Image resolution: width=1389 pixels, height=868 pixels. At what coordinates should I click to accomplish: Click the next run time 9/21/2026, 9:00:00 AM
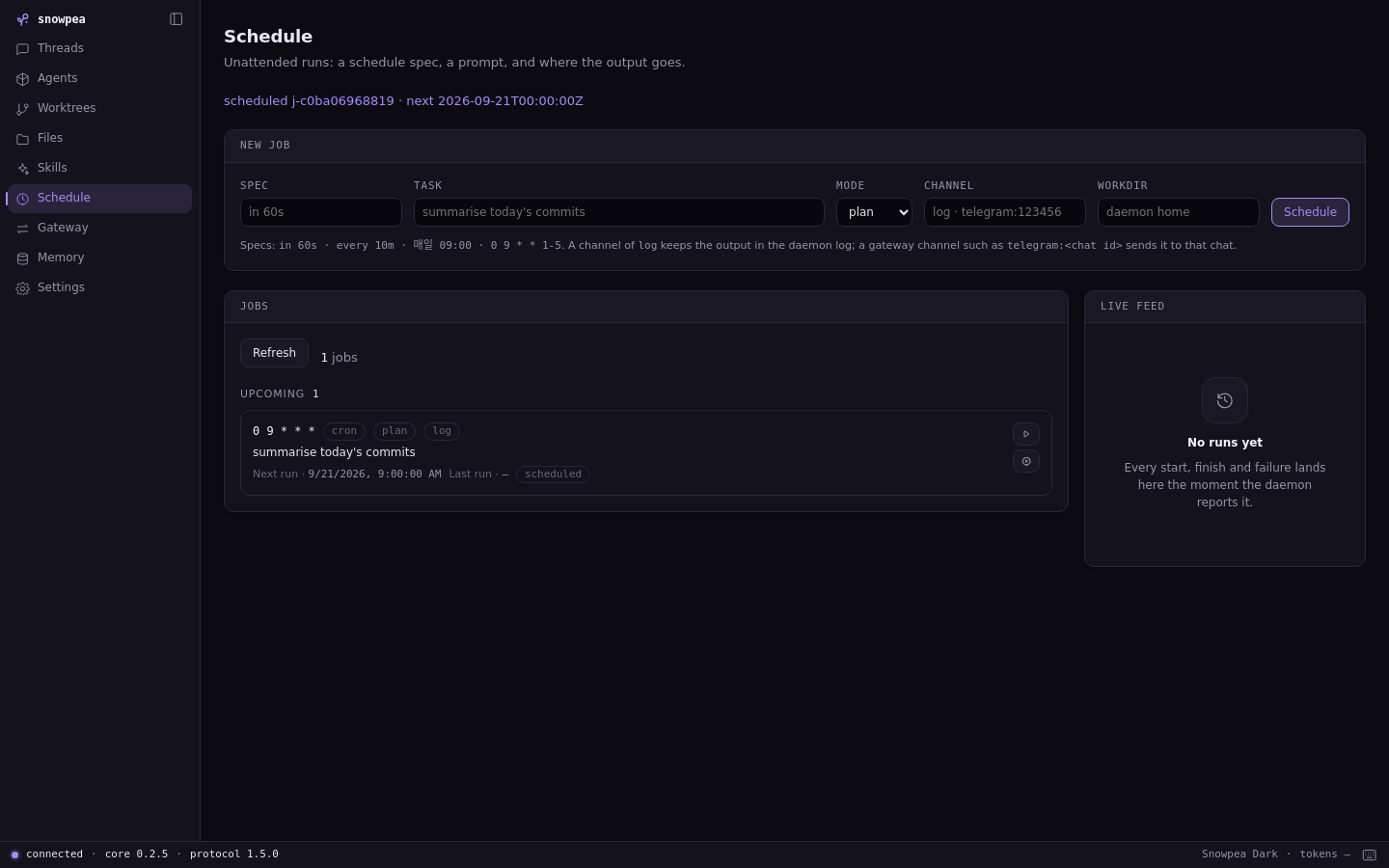(x=374, y=475)
